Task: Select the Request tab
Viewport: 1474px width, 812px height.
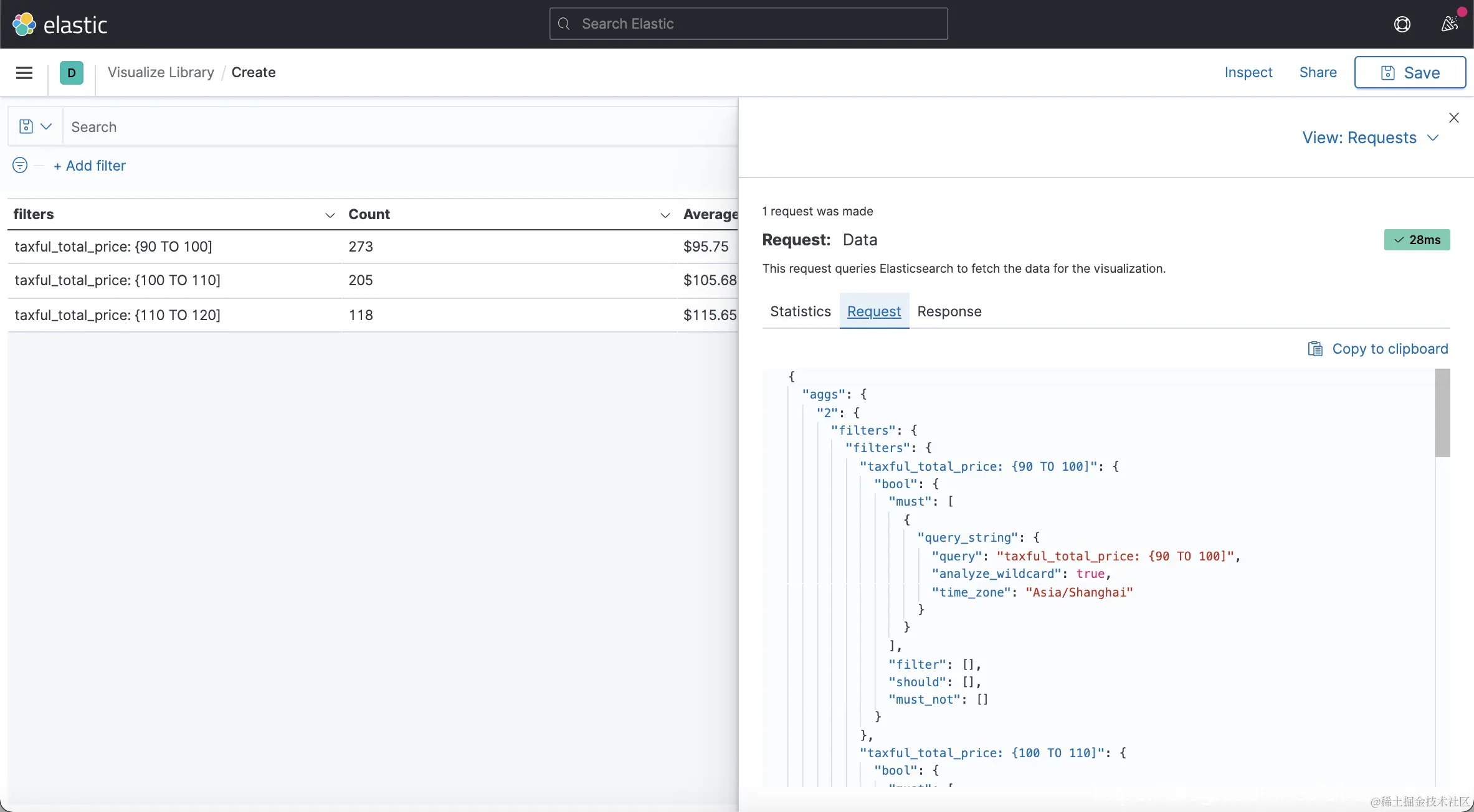Action: 873,311
